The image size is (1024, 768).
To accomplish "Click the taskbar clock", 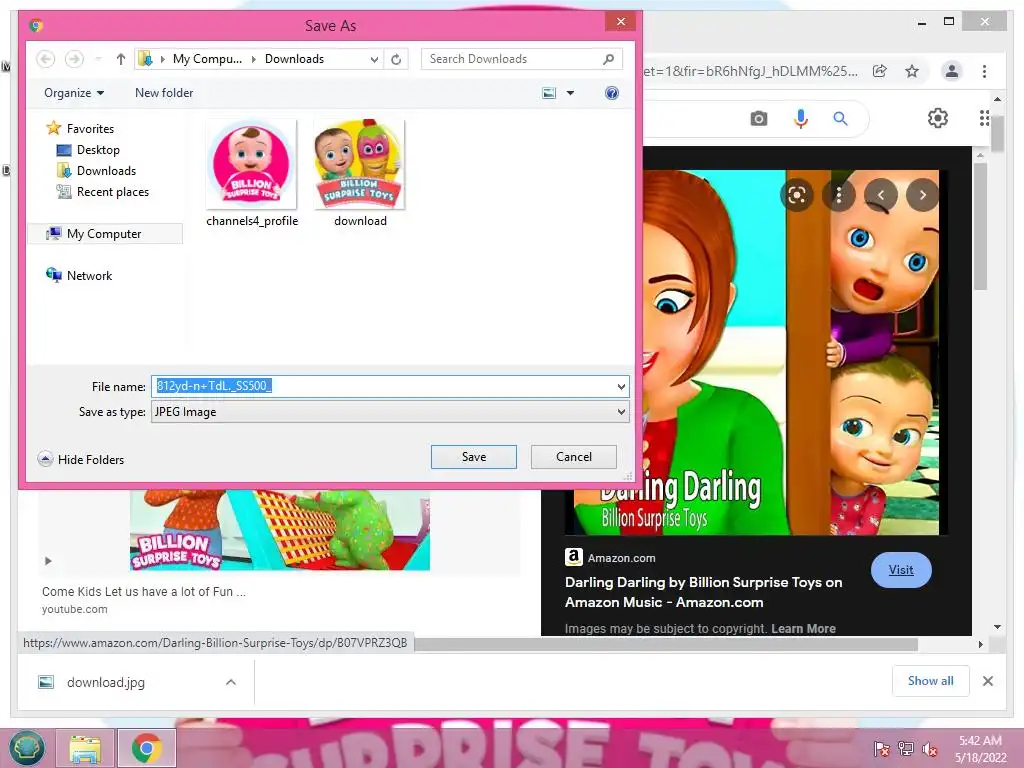I will point(980,749).
